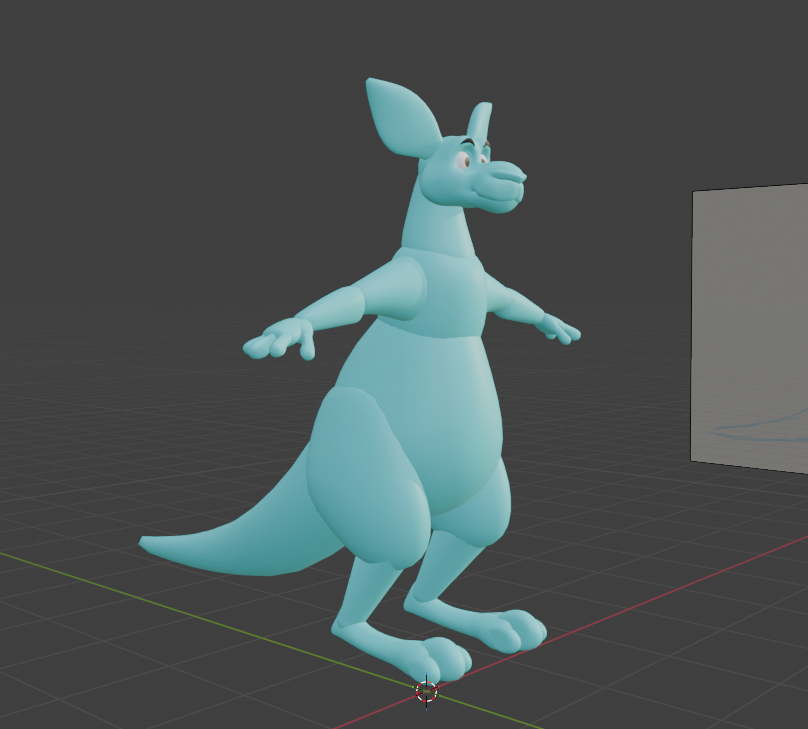Select the gray reference image plane
Screen dimensions: 808x729
(748, 320)
